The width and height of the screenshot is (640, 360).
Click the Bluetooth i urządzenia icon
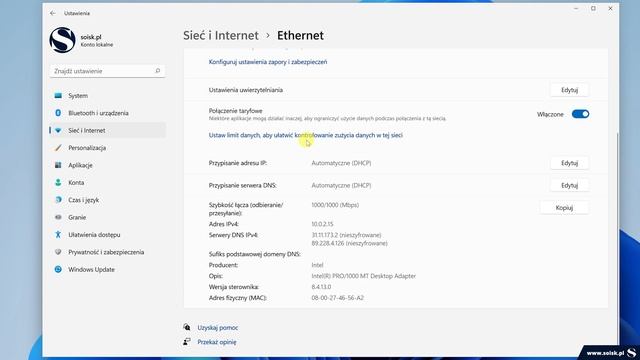[x=58, y=113]
